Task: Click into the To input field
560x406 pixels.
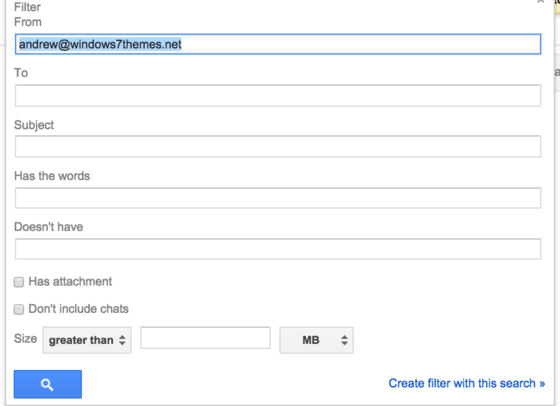Action: (278, 96)
